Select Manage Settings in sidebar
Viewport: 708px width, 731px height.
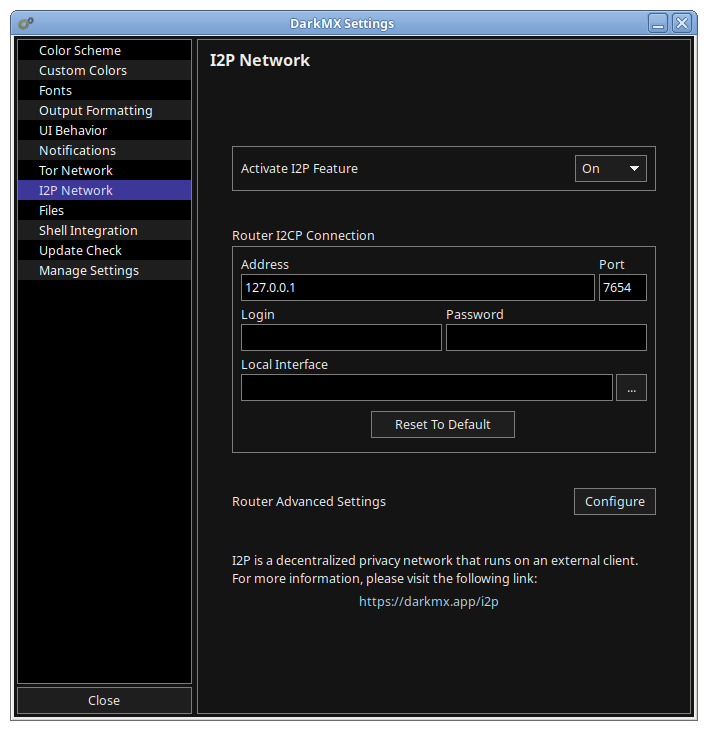click(x=104, y=271)
